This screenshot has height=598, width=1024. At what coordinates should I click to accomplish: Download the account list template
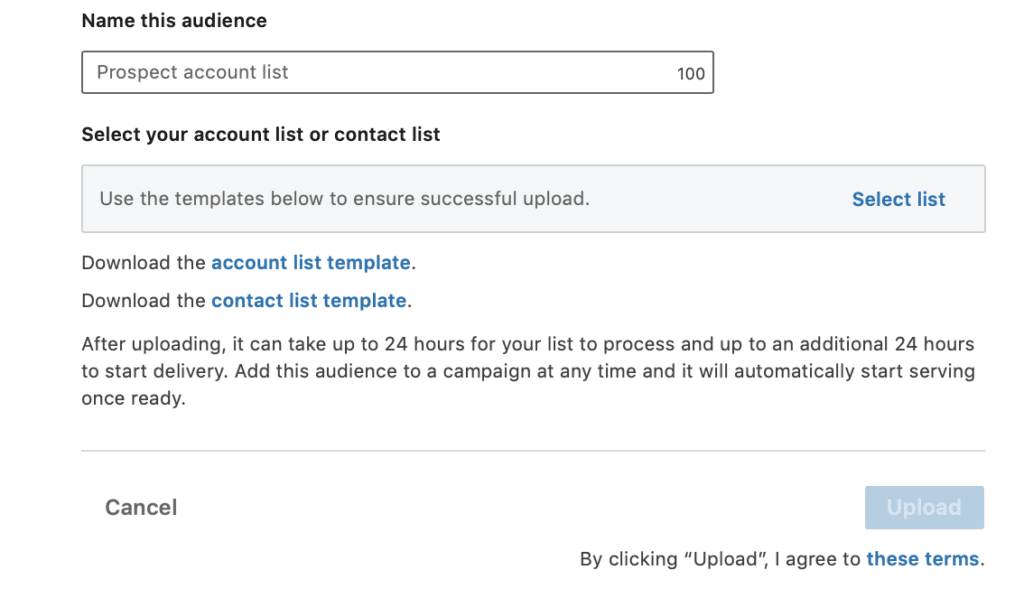pos(310,263)
